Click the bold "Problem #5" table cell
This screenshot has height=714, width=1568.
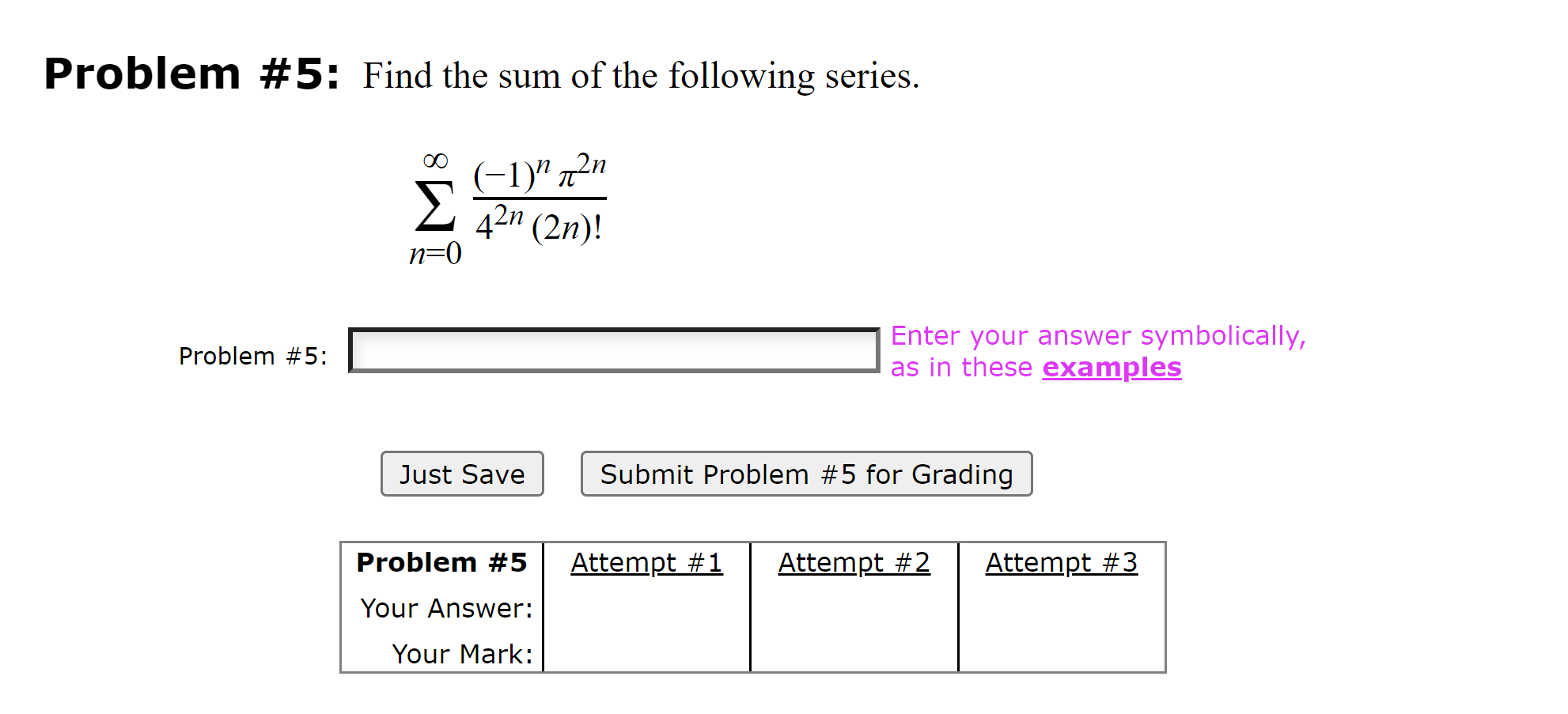[x=441, y=562]
